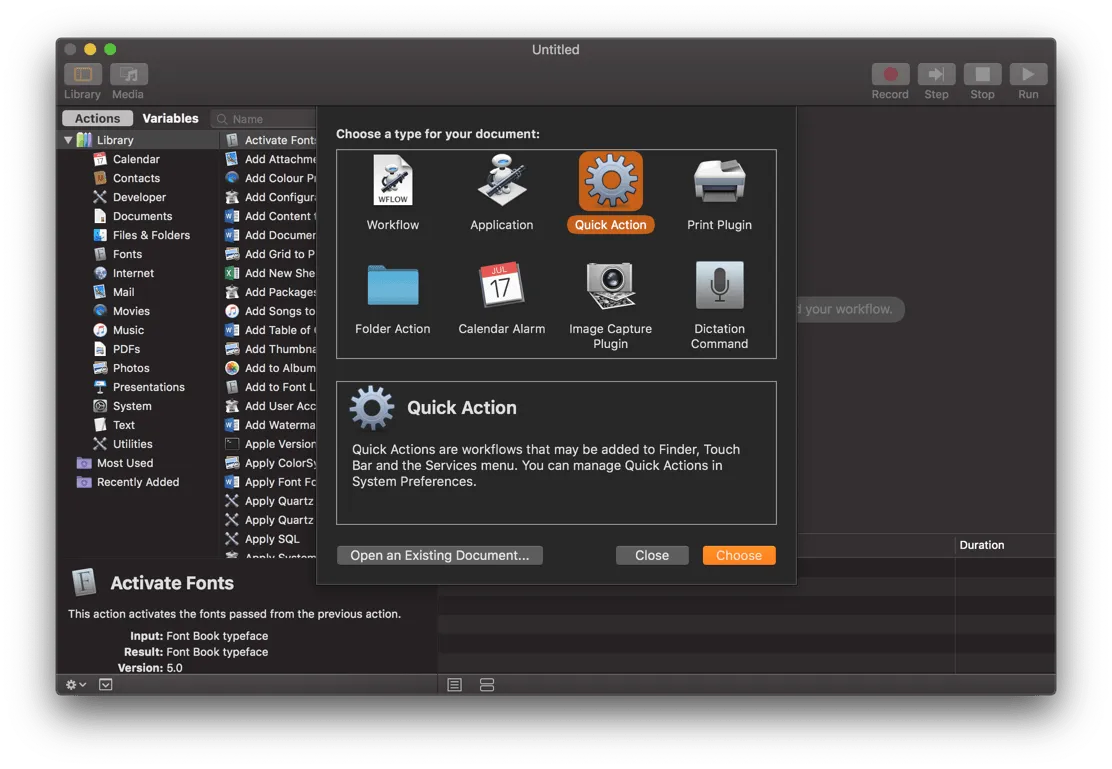Screen dimensions: 1112x769
Task: Select the Add User Account action
Action: pos(269,406)
